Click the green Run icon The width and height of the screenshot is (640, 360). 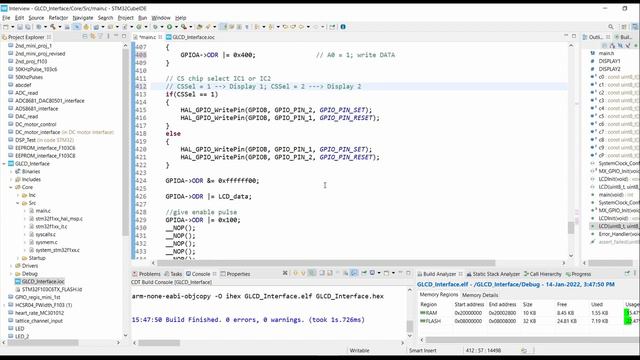click(169, 27)
